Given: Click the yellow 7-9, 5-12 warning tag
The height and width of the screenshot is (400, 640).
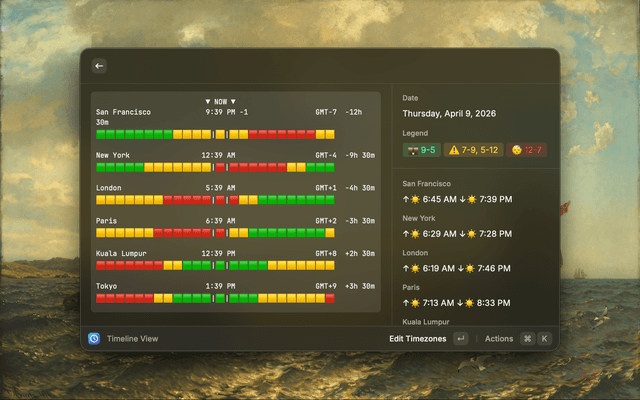Looking at the screenshot, I should pos(472,150).
